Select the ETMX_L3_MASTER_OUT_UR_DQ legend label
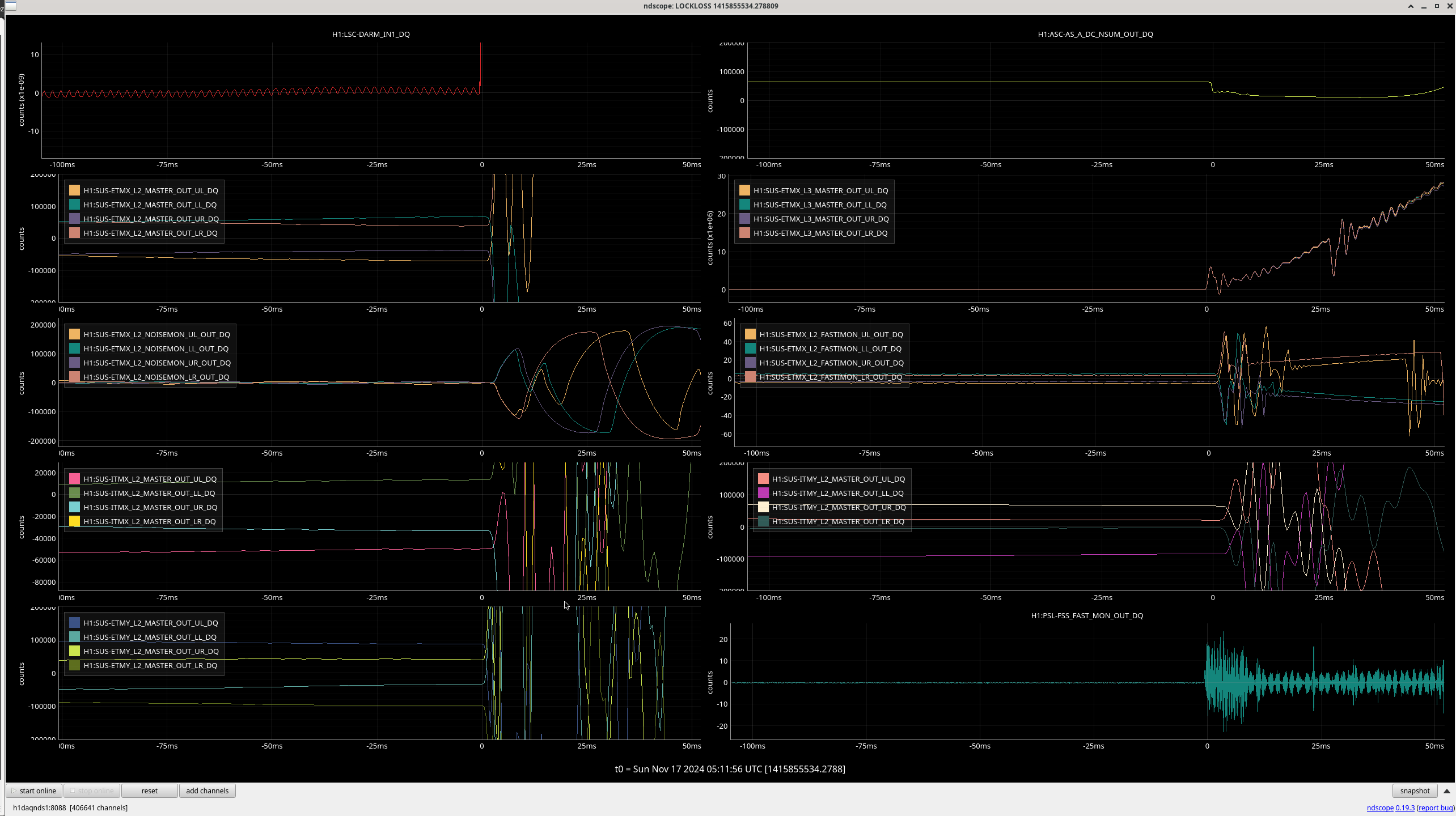Viewport: 1456px width, 816px height. 821,219
